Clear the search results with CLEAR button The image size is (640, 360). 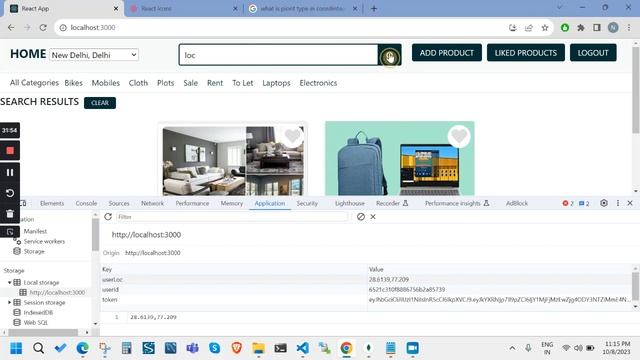tap(100, 103)
